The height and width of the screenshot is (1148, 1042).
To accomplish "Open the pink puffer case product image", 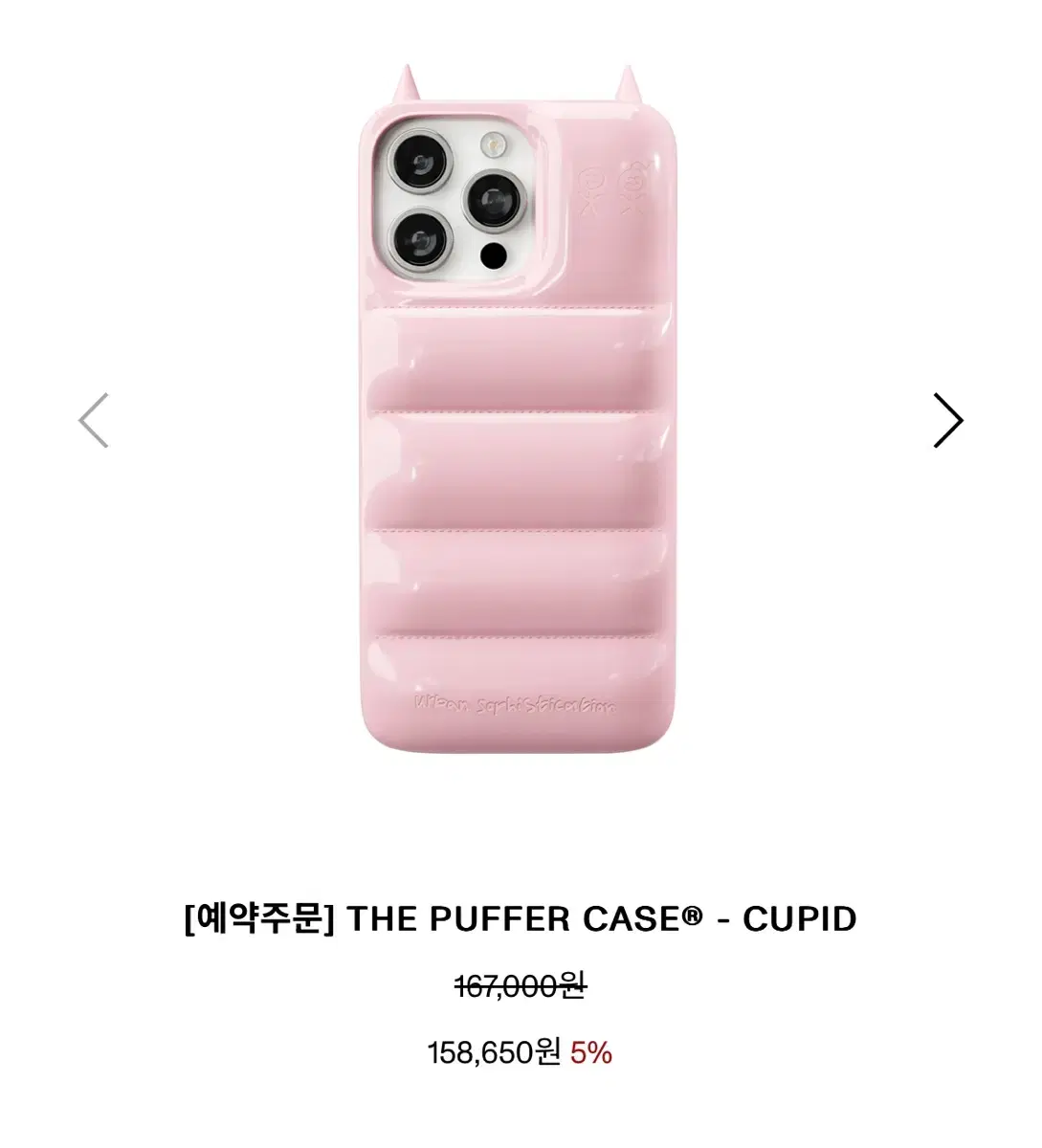I will click(519, 411).
